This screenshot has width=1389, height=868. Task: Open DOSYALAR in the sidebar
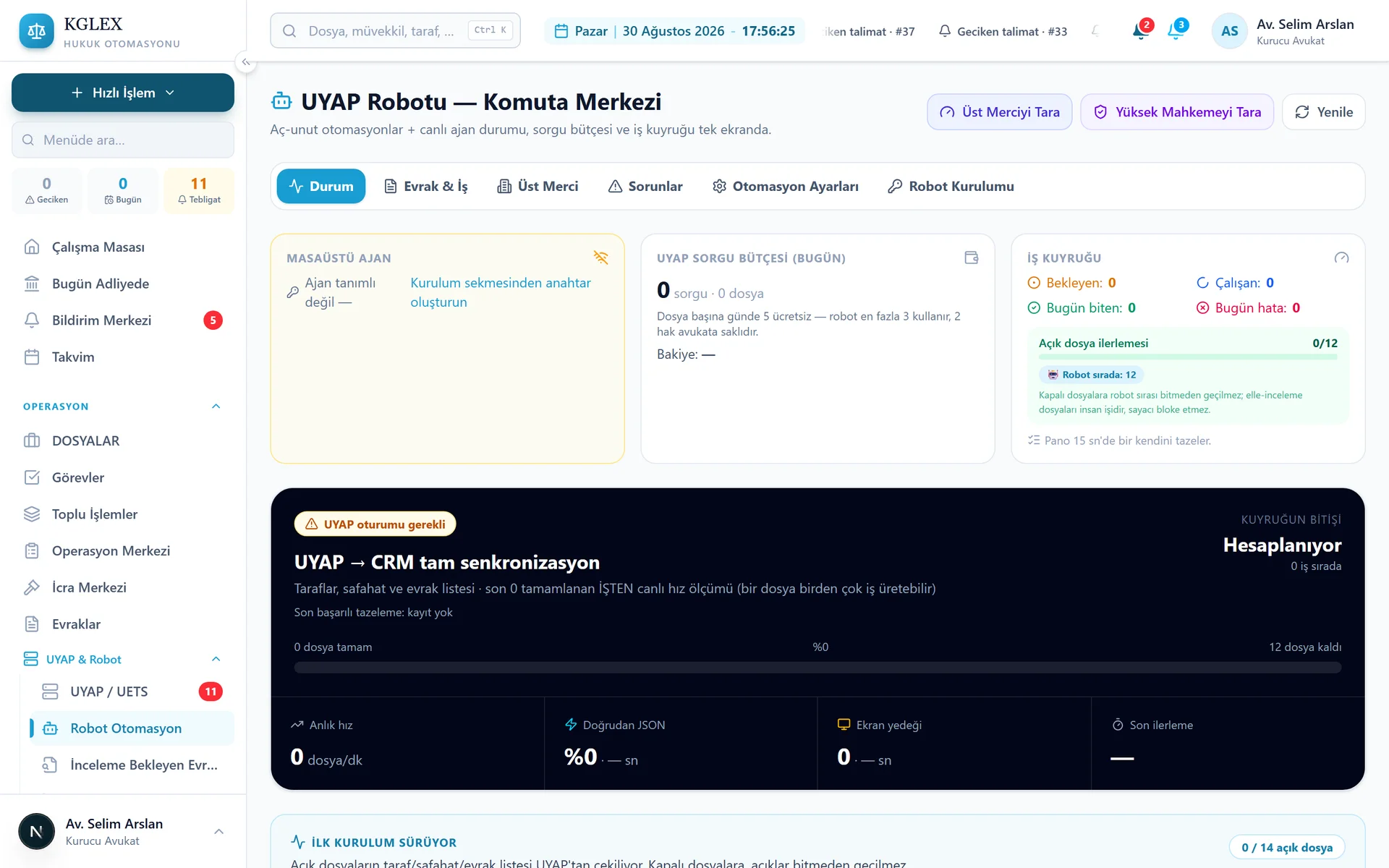123,441
